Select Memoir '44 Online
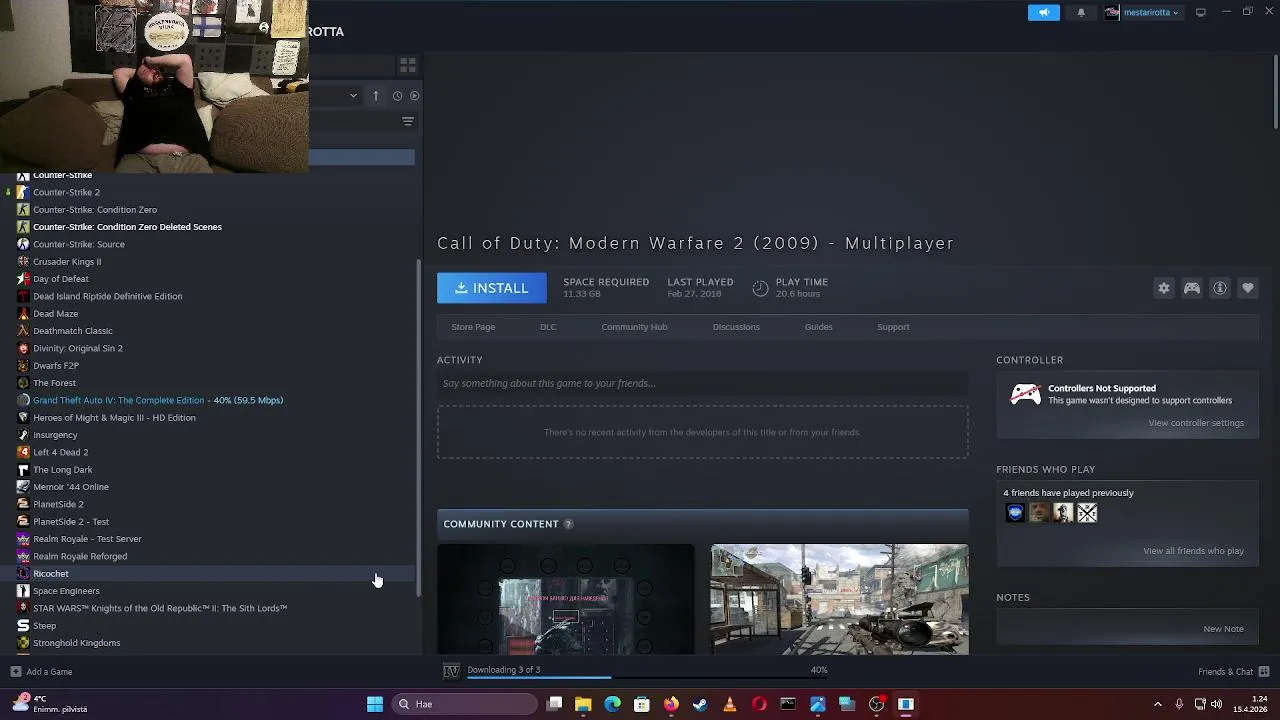Screen dimensions: 1280x720 tap(70, 487)
